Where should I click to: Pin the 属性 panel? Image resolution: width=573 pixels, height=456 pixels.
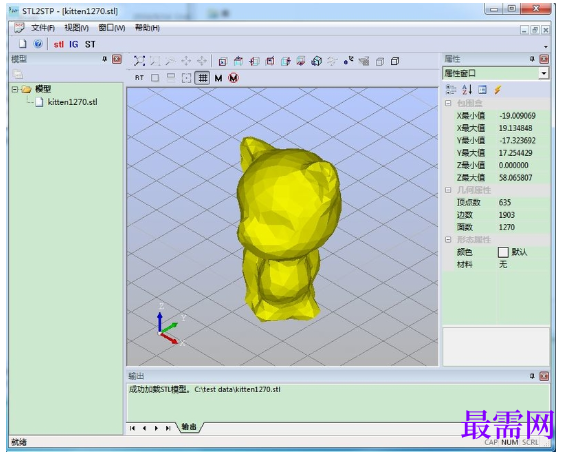tap(532, 59)
